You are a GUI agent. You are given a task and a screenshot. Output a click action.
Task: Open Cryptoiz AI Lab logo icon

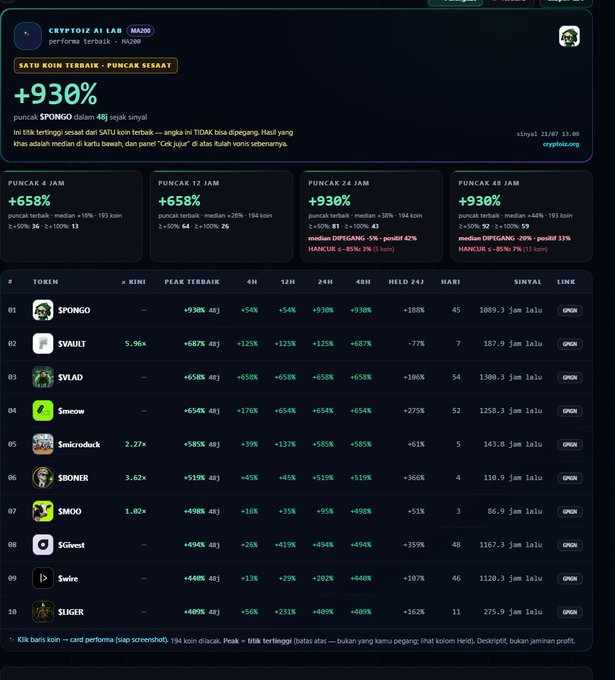[28, 36]
